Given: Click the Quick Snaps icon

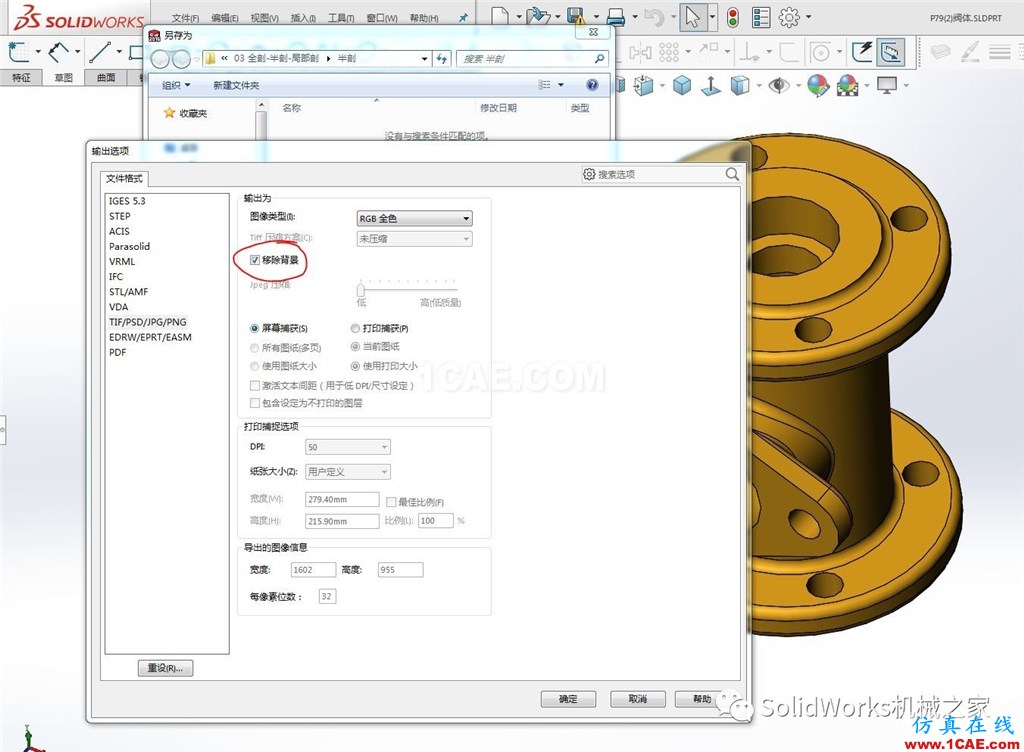Looking at the screenshot, I should click(x=820, y=52).
